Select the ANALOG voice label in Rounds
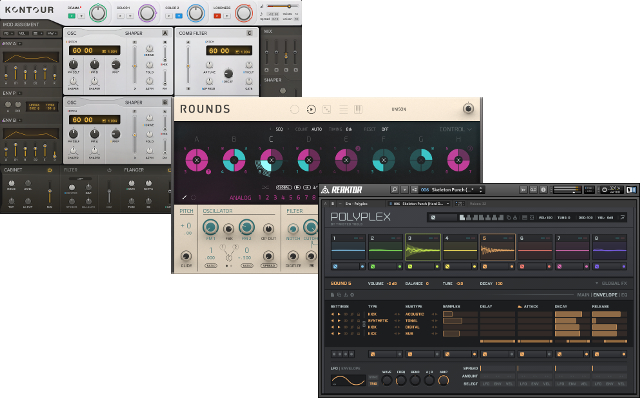 [240, 198]
